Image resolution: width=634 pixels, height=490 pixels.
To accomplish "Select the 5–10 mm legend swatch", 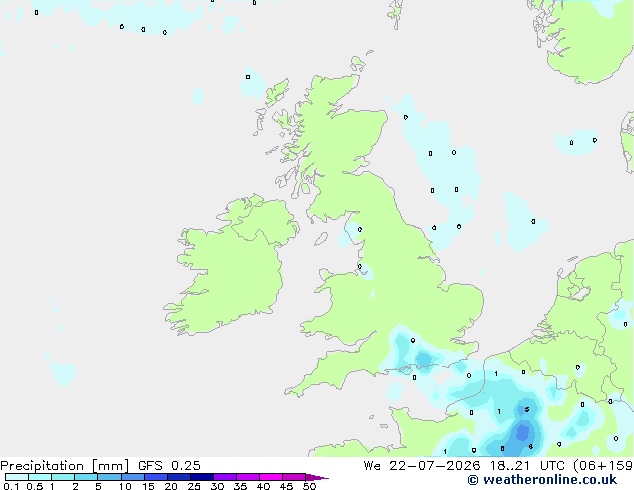I will pos(109,477).
